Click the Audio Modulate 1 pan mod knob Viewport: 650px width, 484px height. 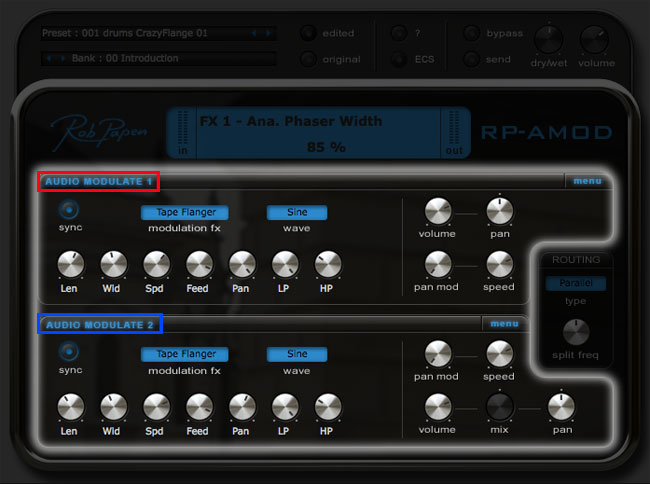click(x=438, y=264)
